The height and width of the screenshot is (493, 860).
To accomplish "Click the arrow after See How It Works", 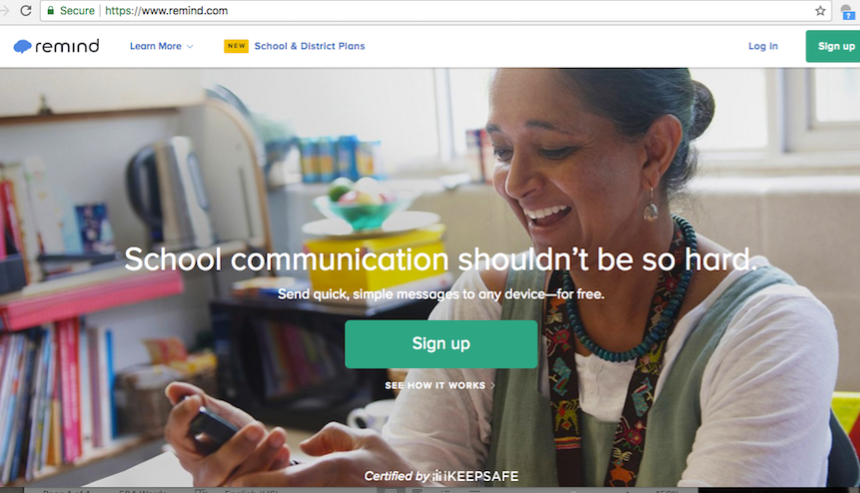I will (492, 386).
